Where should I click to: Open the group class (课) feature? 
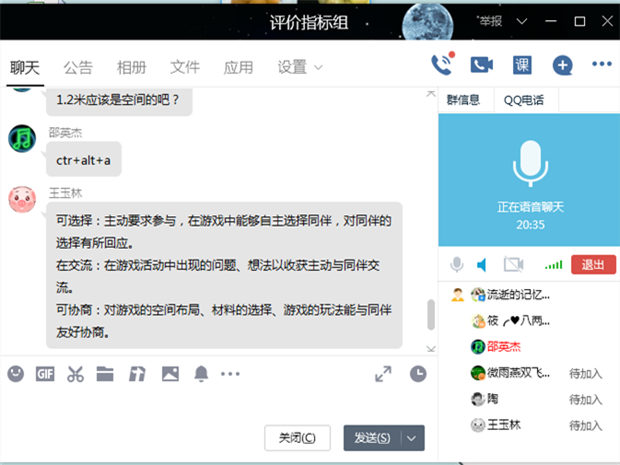pos(522,65)
